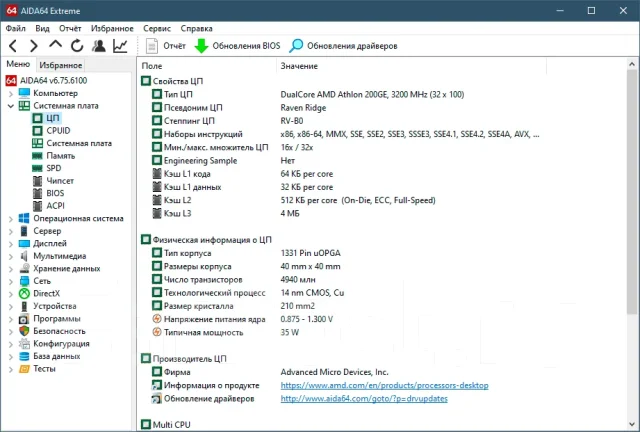
Task: Switch to the Меню tab
Action: pyautogui.click(x=18, y=65)
